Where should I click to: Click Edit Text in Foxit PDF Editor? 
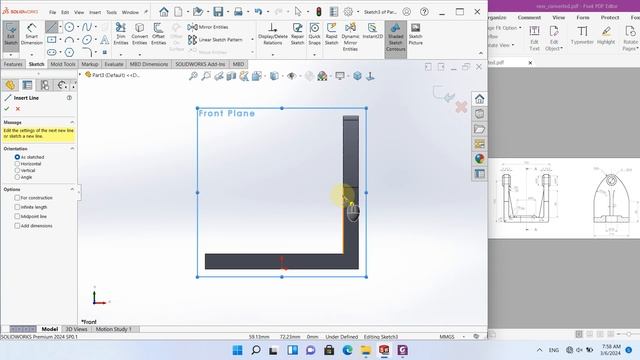point(534,38)
